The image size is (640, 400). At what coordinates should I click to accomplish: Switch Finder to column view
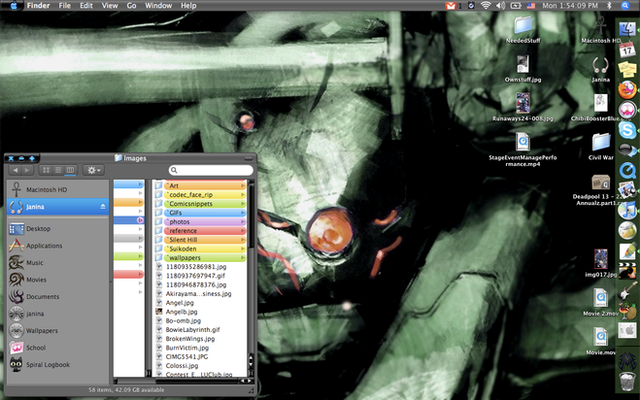71,171
